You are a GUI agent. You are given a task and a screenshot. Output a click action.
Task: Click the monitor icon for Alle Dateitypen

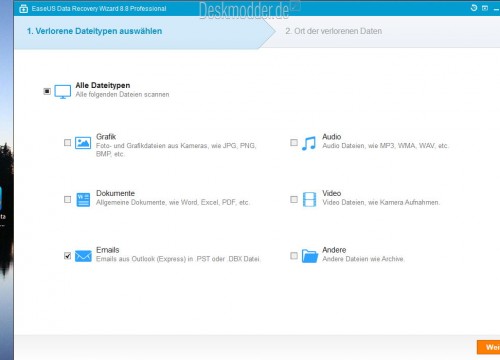point(63,91)
